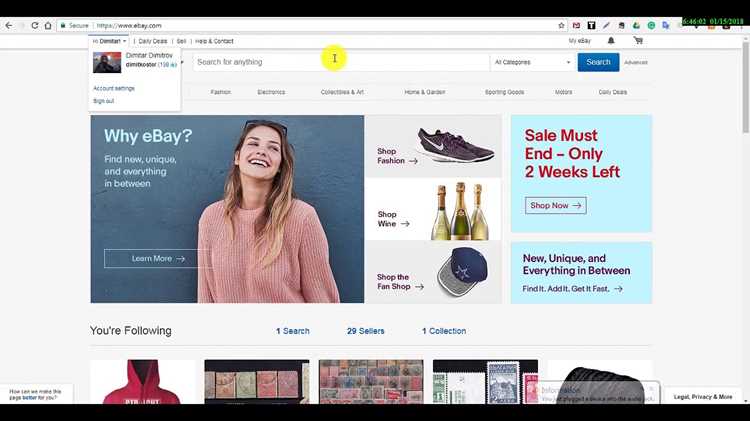The height and width of the screenshot is (421, 750).
Task: Open Daily Deals in the top bar
Action: 153,41
